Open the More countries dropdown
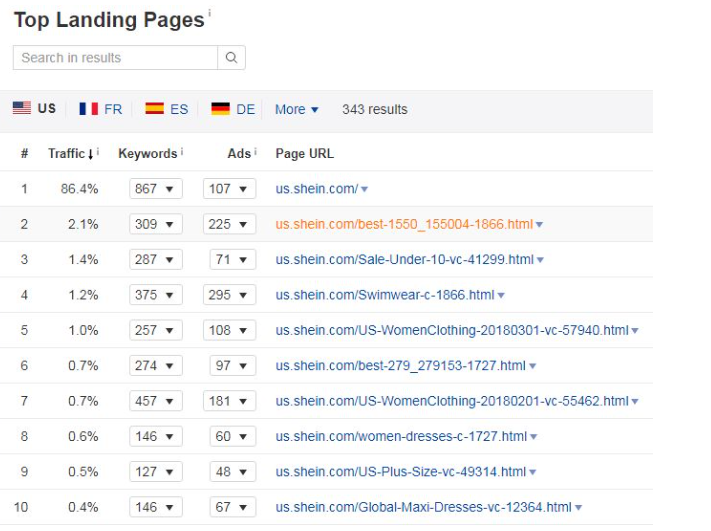This screenshot has height=531, width=711. (297, 109)
